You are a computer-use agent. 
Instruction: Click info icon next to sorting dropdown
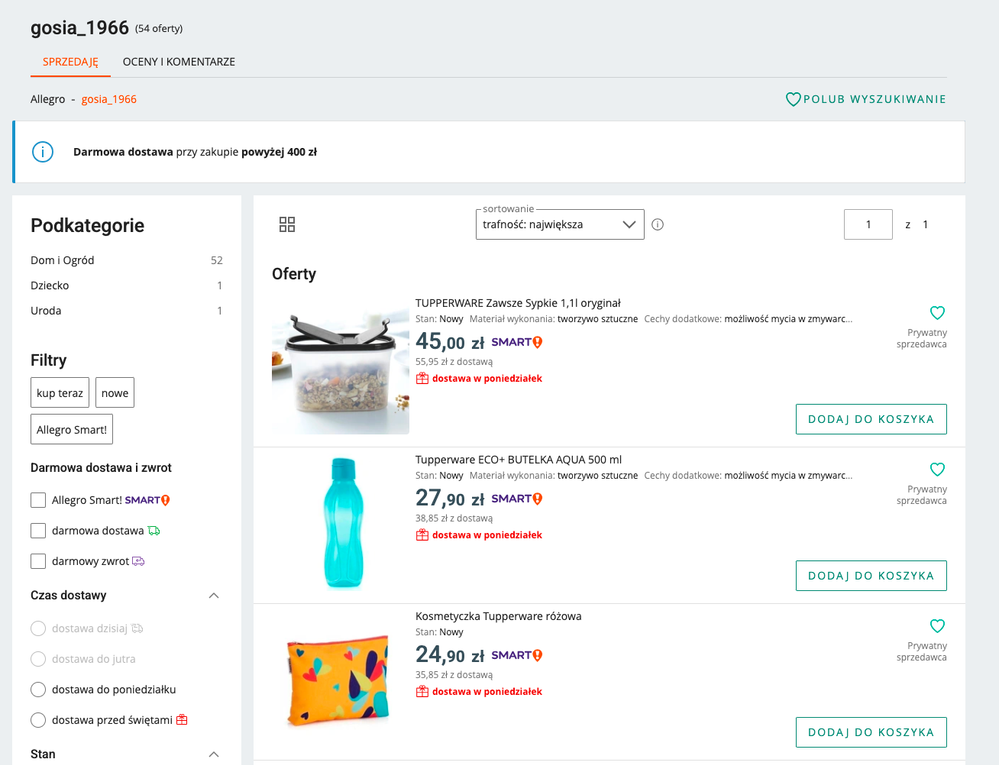coord(658,224)
